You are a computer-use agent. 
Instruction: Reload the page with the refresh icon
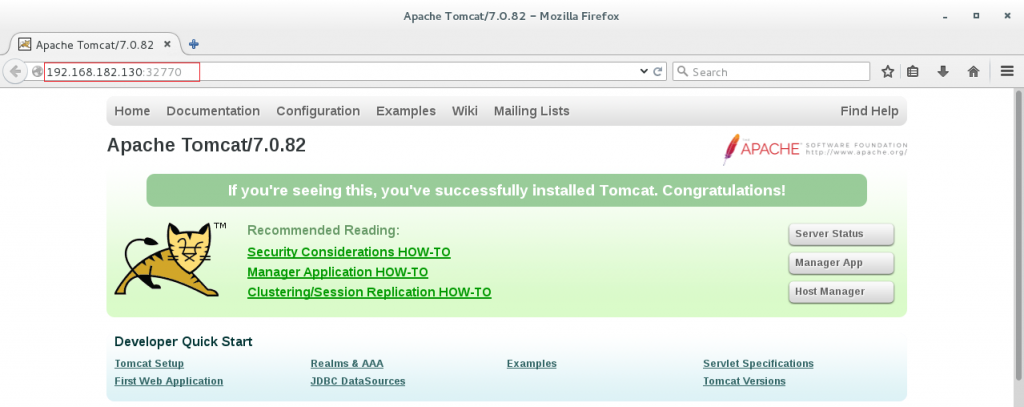[658, 72]
